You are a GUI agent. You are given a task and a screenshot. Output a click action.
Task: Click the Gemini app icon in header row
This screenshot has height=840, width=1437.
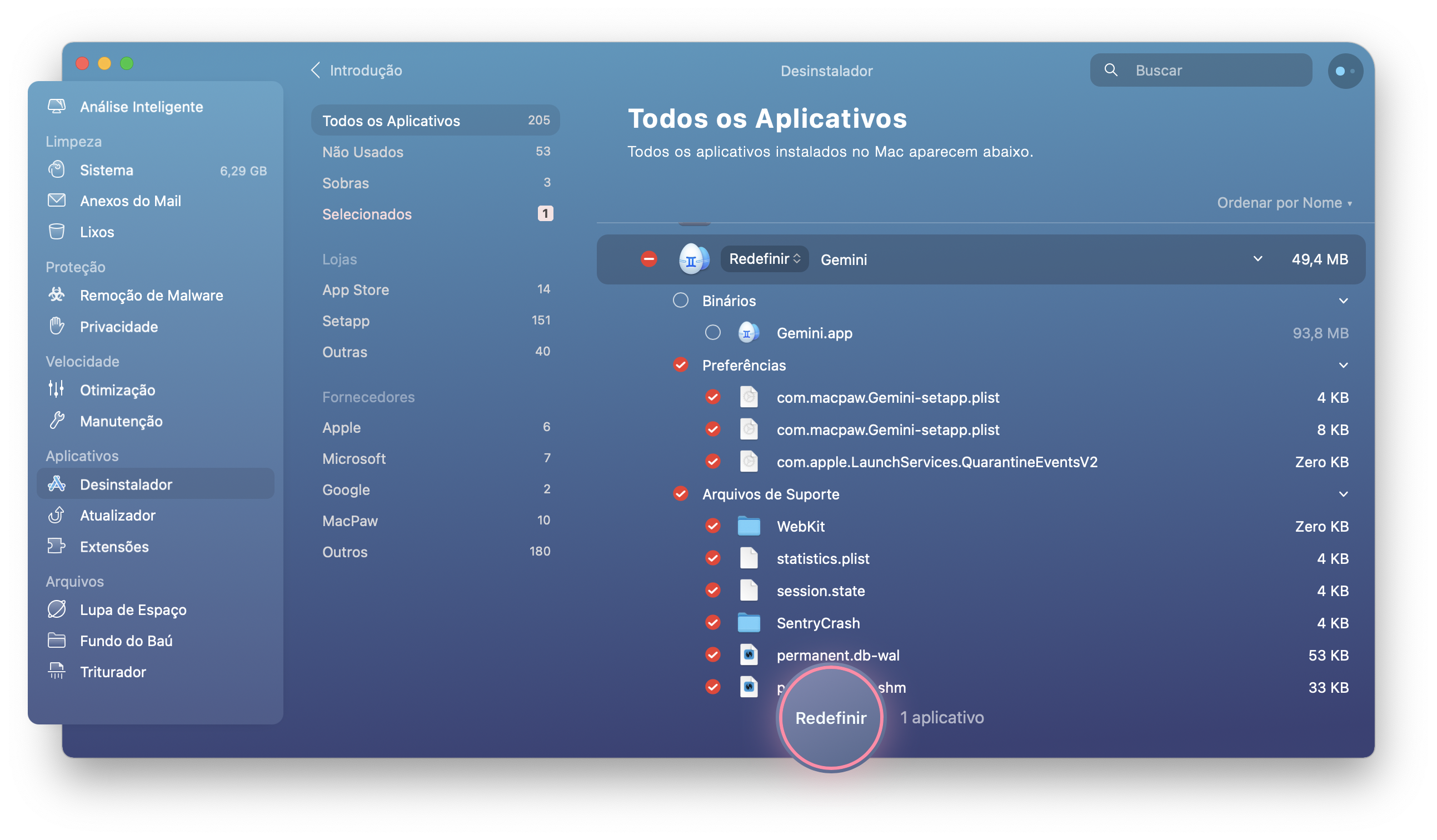pos(693,259)
